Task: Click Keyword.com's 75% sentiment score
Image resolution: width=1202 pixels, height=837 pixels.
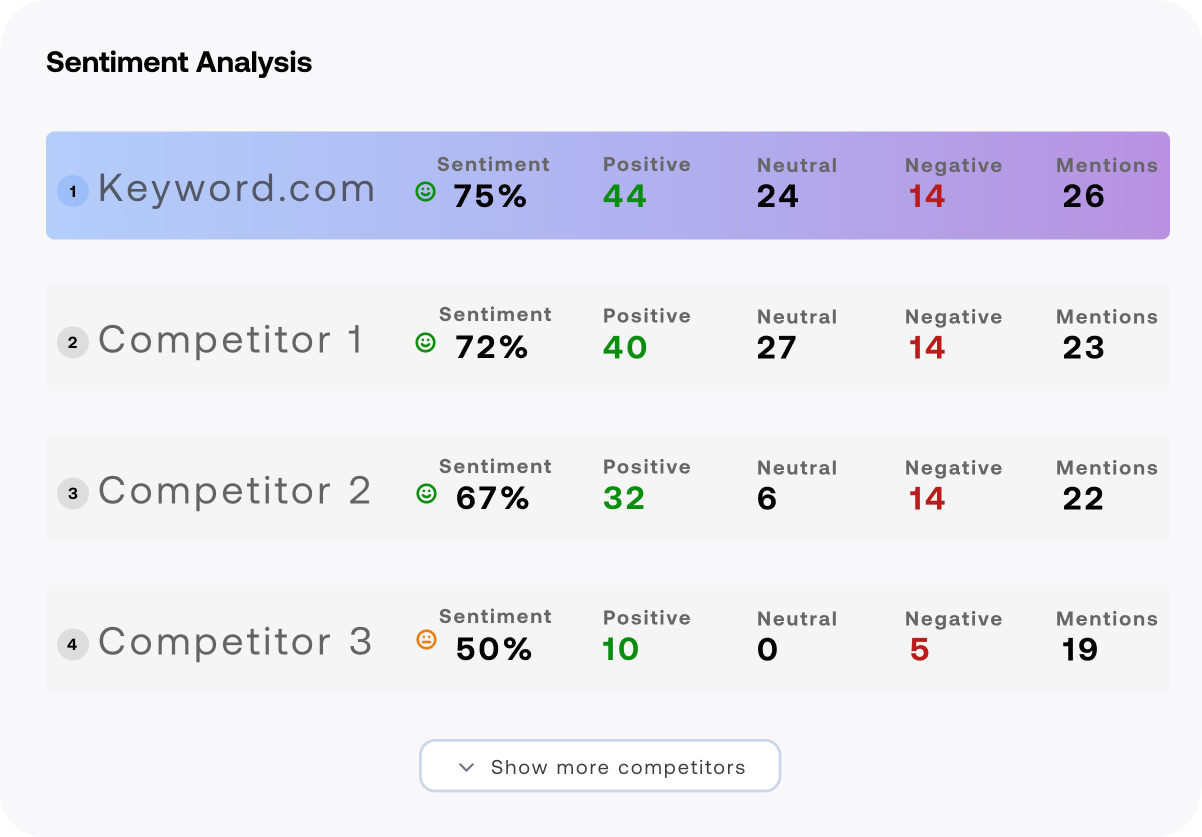Action: pyautogui.click(x=490, y=196)
